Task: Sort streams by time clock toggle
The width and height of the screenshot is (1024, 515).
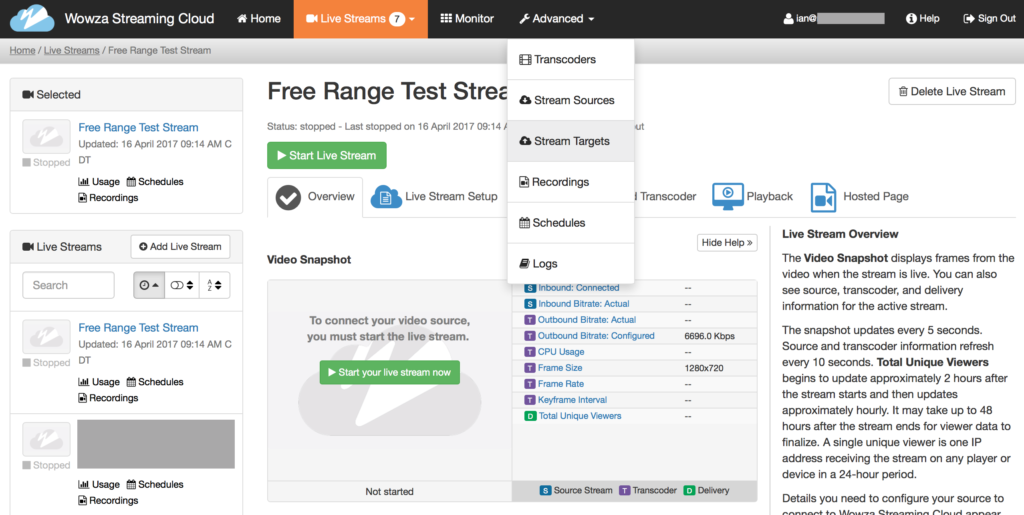Action: coord(149,285)
